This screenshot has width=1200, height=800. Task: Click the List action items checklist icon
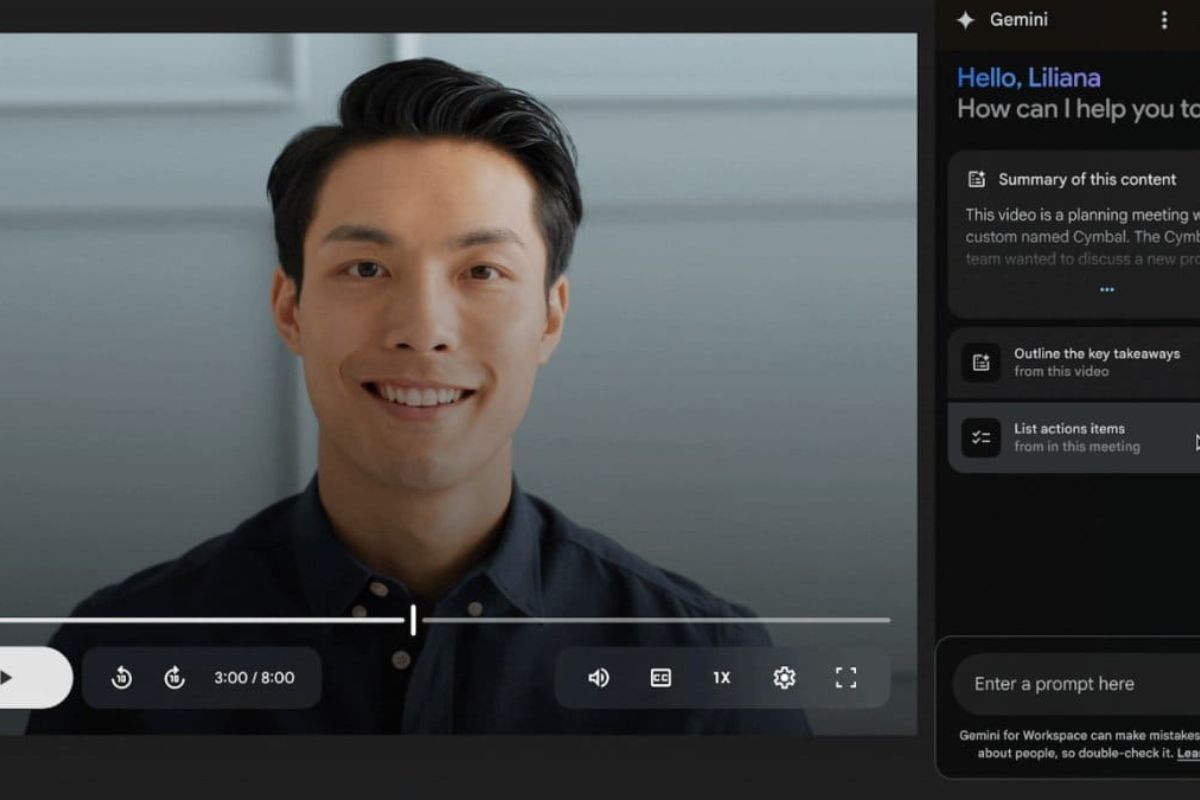click(x=981, y=438)
